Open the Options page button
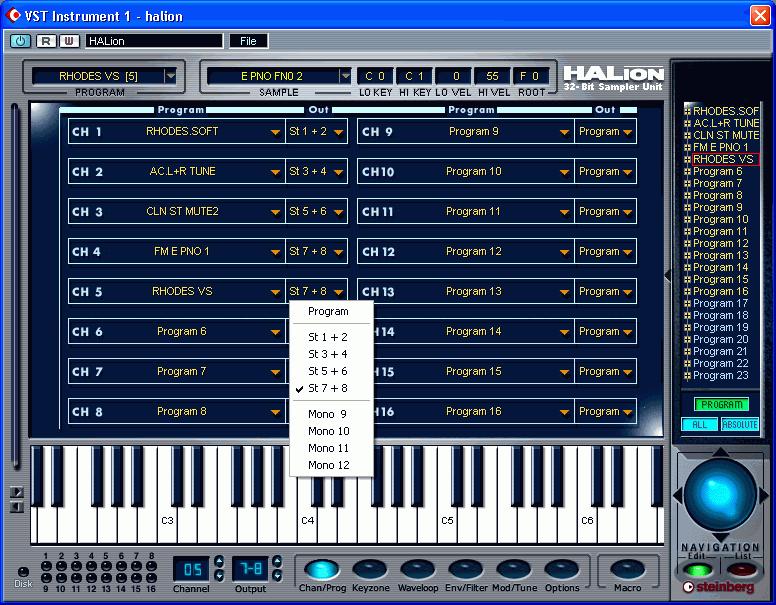The image size is (776, 605). [562, 569]
